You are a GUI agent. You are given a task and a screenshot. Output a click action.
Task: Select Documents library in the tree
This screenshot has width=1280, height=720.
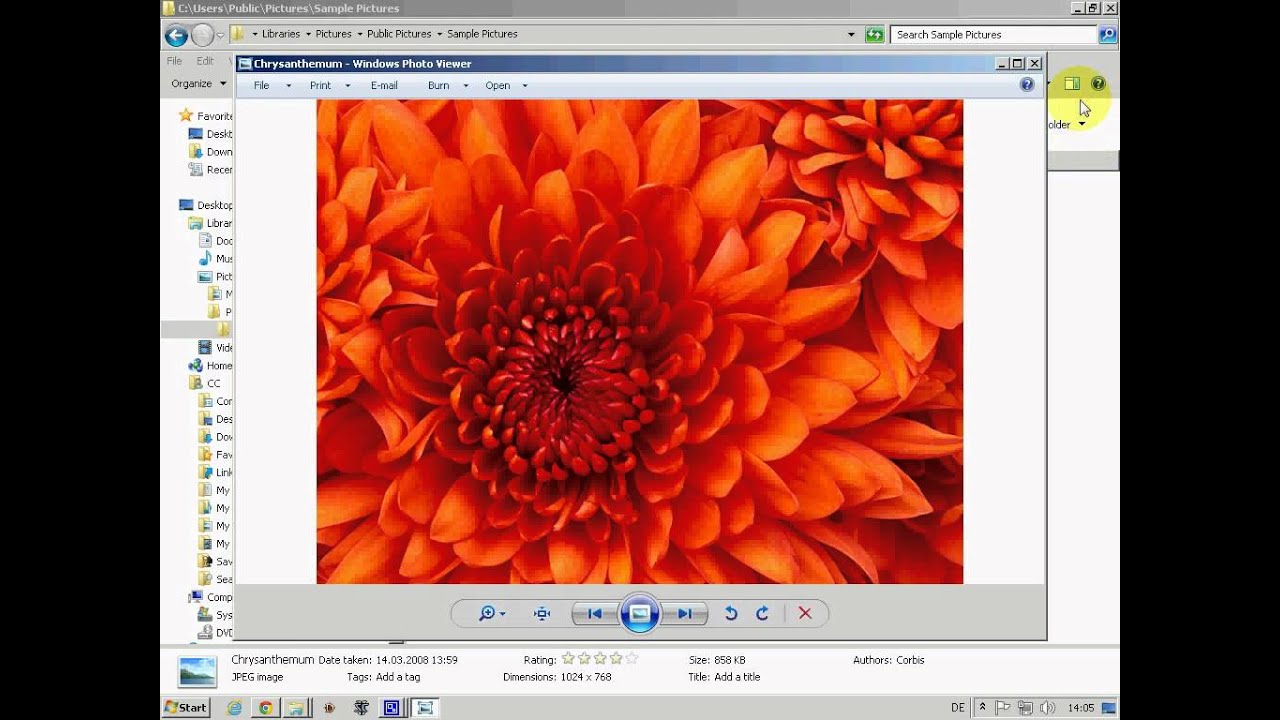(215, 241)
